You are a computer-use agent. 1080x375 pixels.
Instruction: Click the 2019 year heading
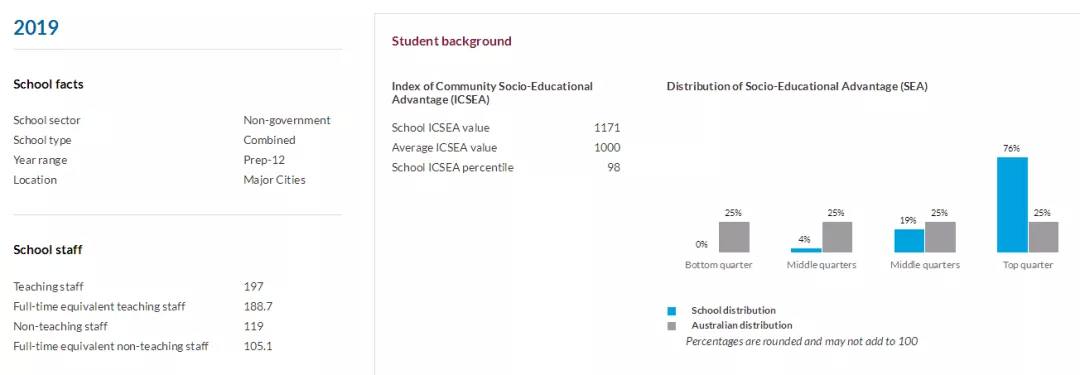[36, 28]
